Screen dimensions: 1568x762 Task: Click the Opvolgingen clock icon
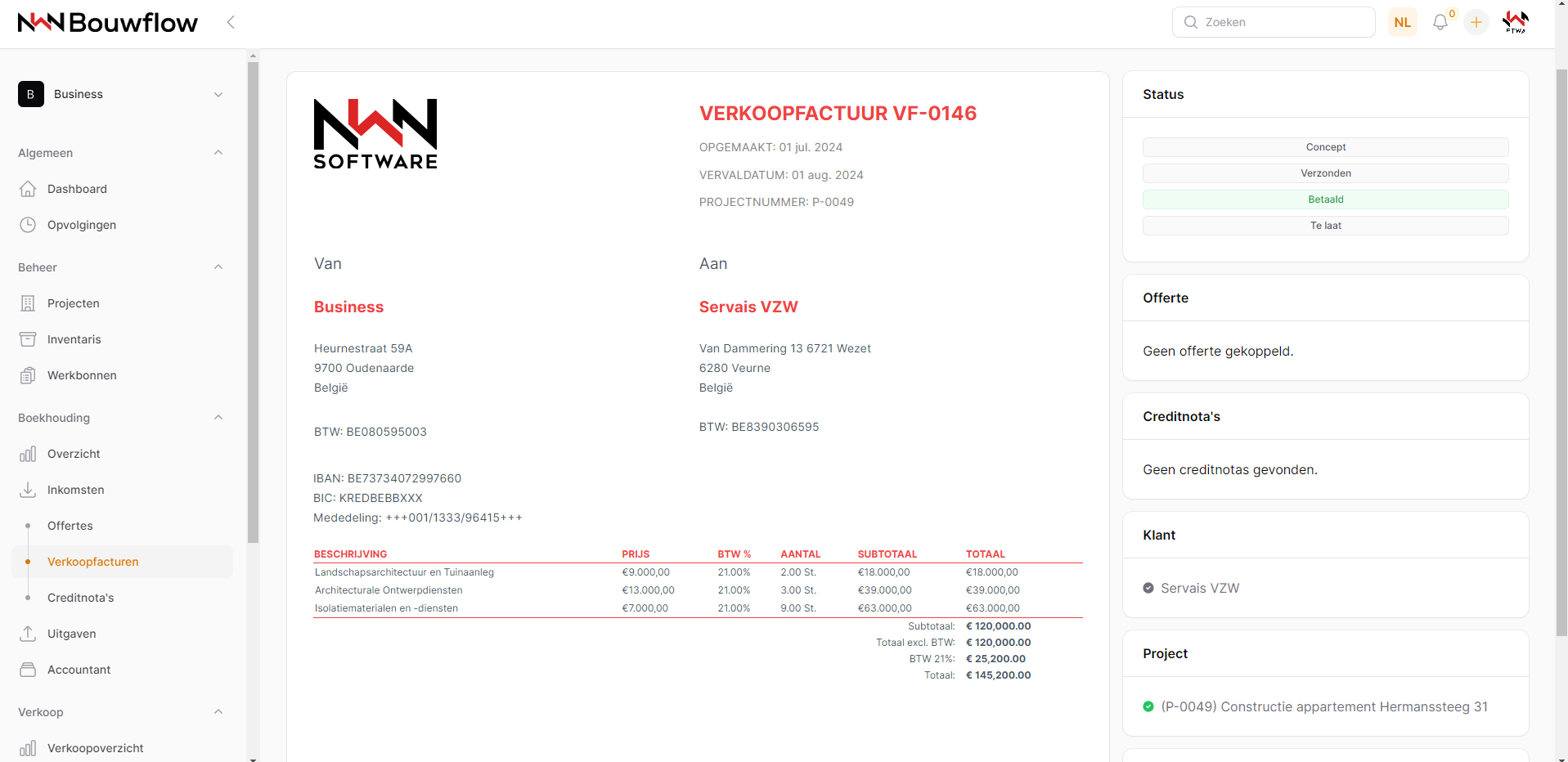coord(28,225)
